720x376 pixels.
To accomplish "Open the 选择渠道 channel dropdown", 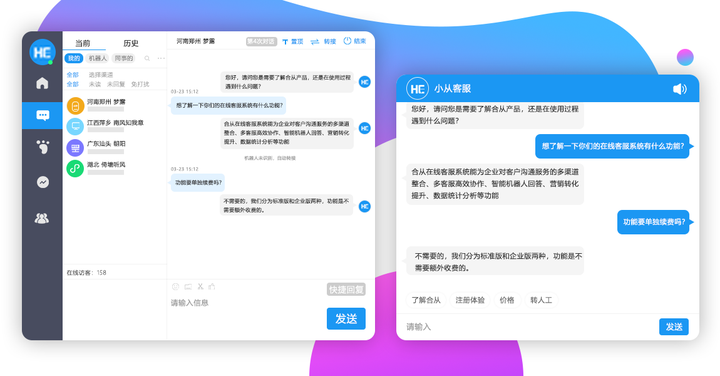I will 101,74.
